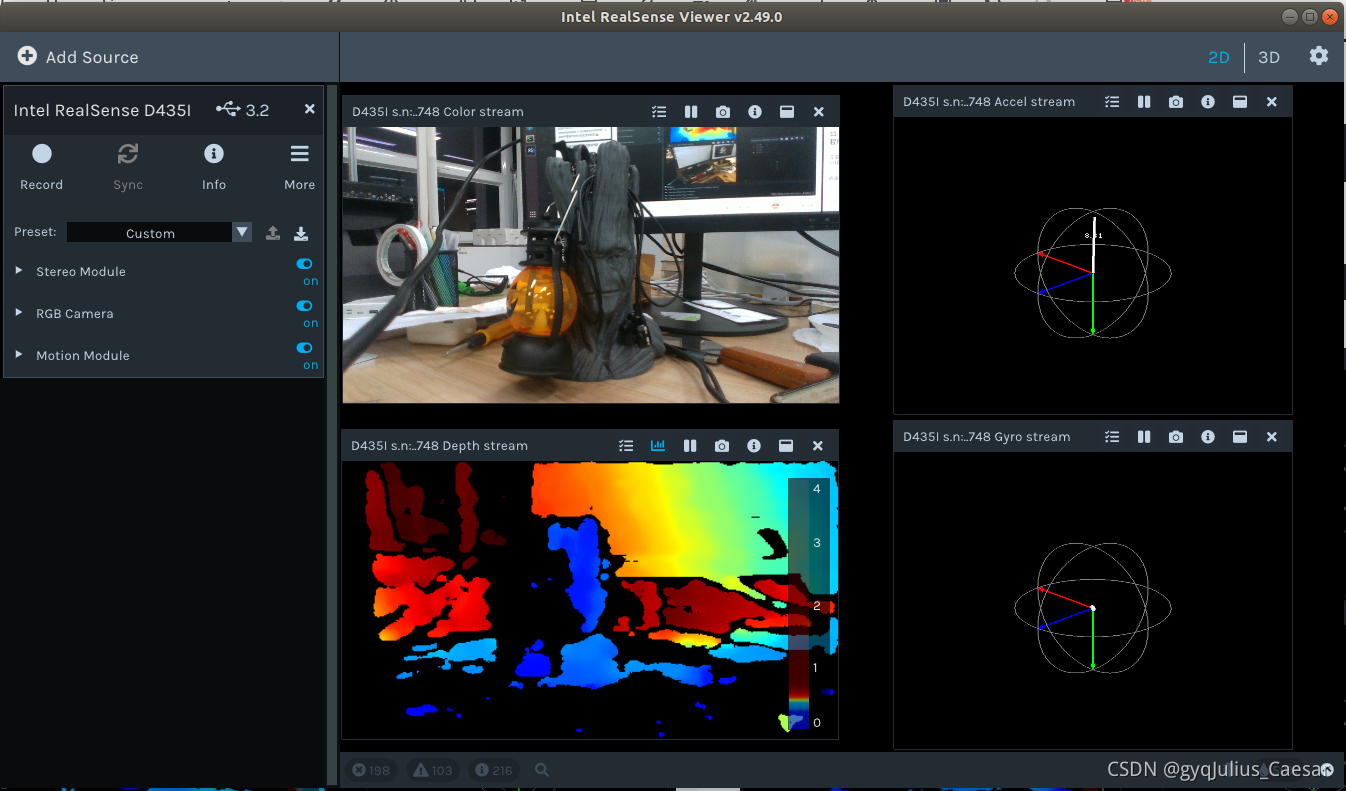Click the Gyro stream 3D axes sphere
This screenshot has height=791, width=1346.
click(1093, 607)
